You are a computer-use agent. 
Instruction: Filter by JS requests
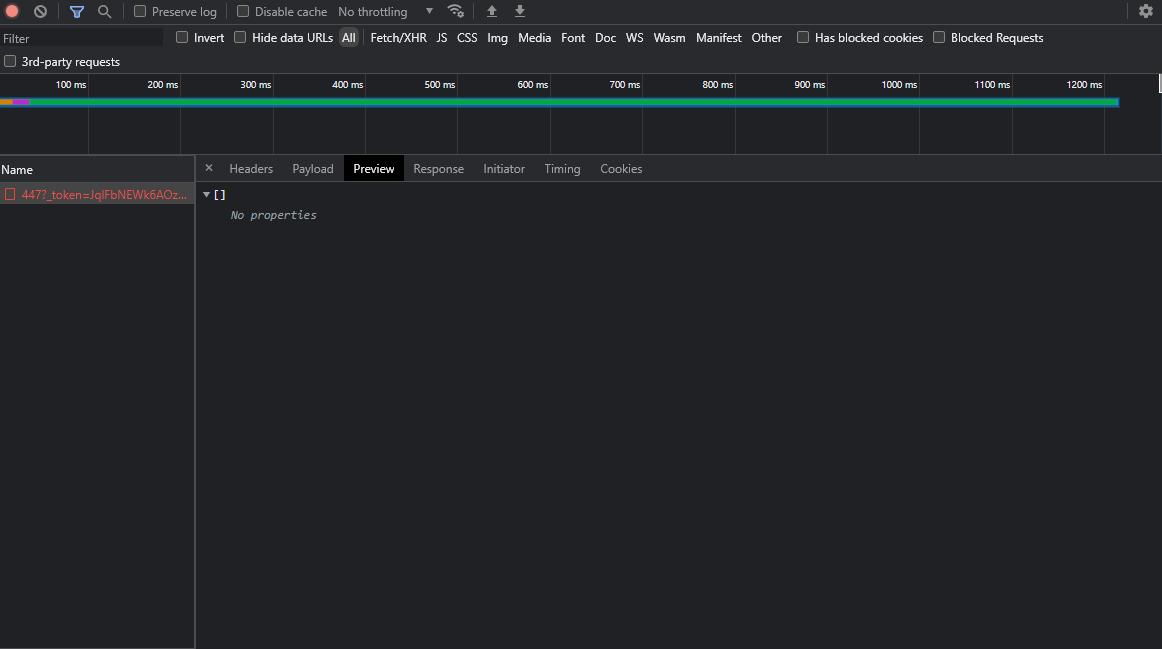(442, 38)
